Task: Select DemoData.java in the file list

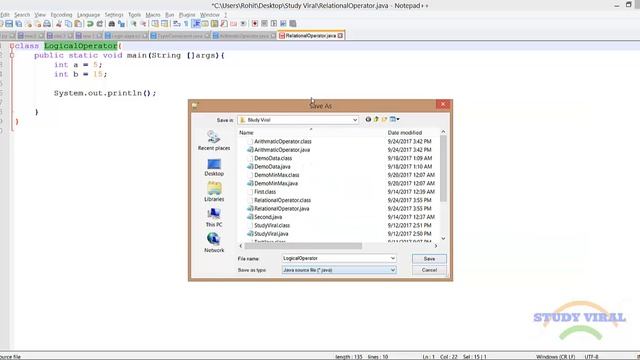Action: pyautogui.click(x=272, y=167)
